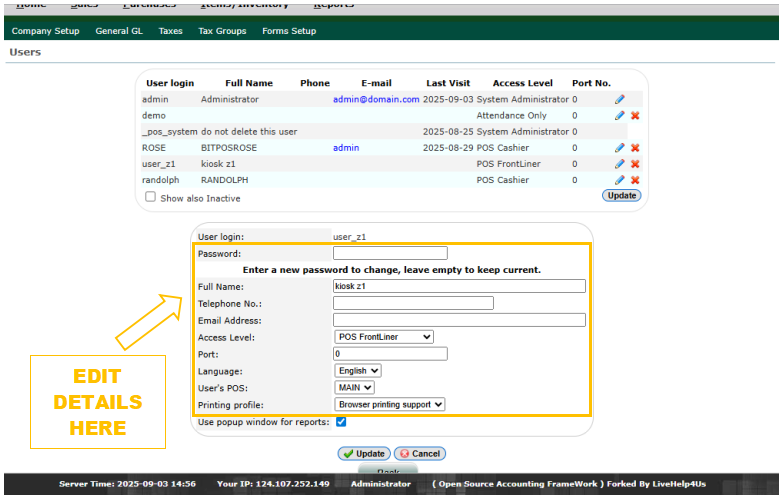Click the Server Time in the footer
This screenshot has height=498, width=782.
(127, 484)
